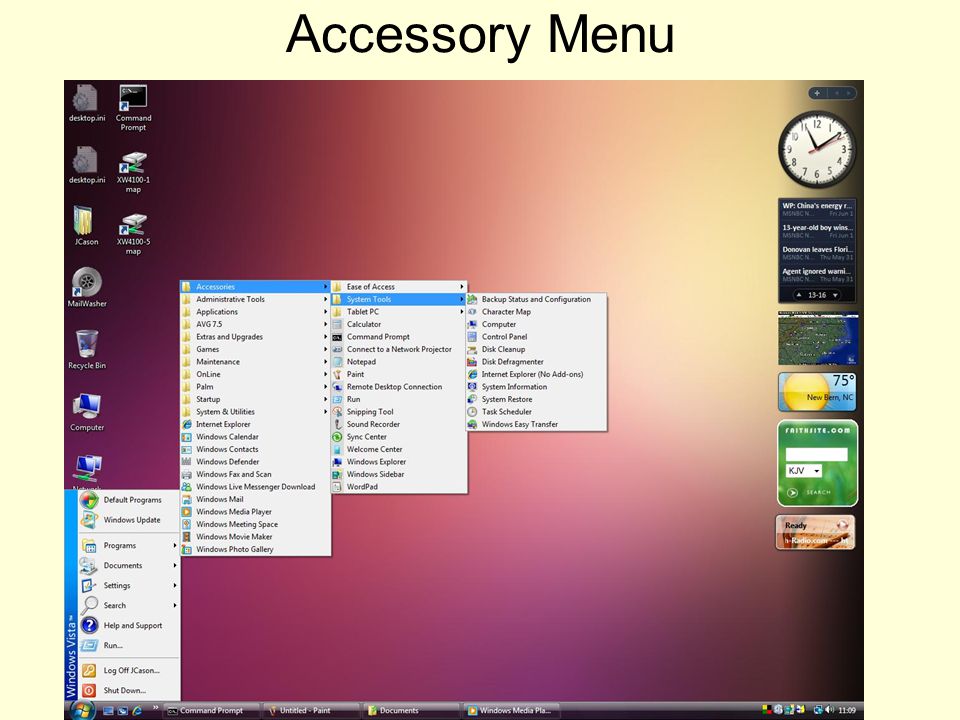Image resolution: width=960 pixels, height=720 pixels.
Task: Open Control Panel in System Tools
Action: click(x=536, y=337)
